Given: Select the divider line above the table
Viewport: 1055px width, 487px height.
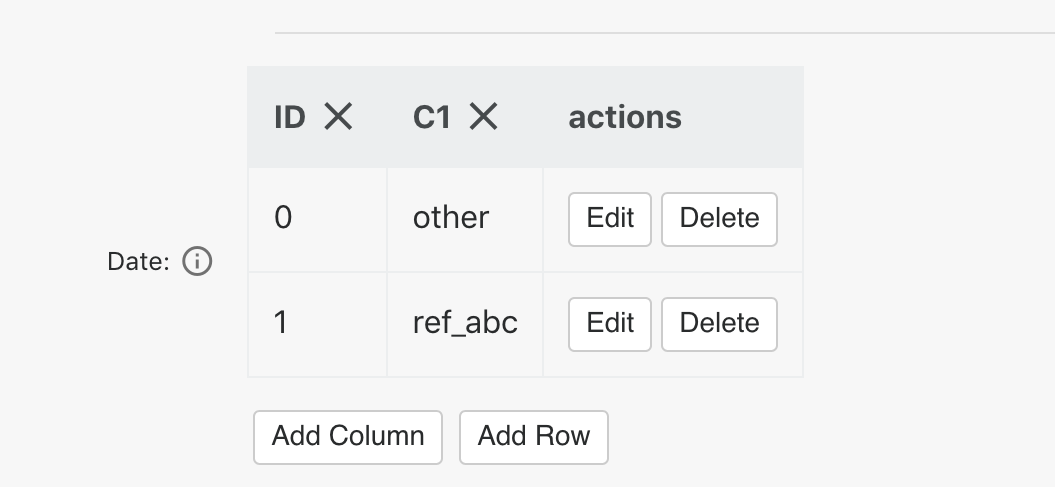Looking at the screenshot, I should point(665,32).
